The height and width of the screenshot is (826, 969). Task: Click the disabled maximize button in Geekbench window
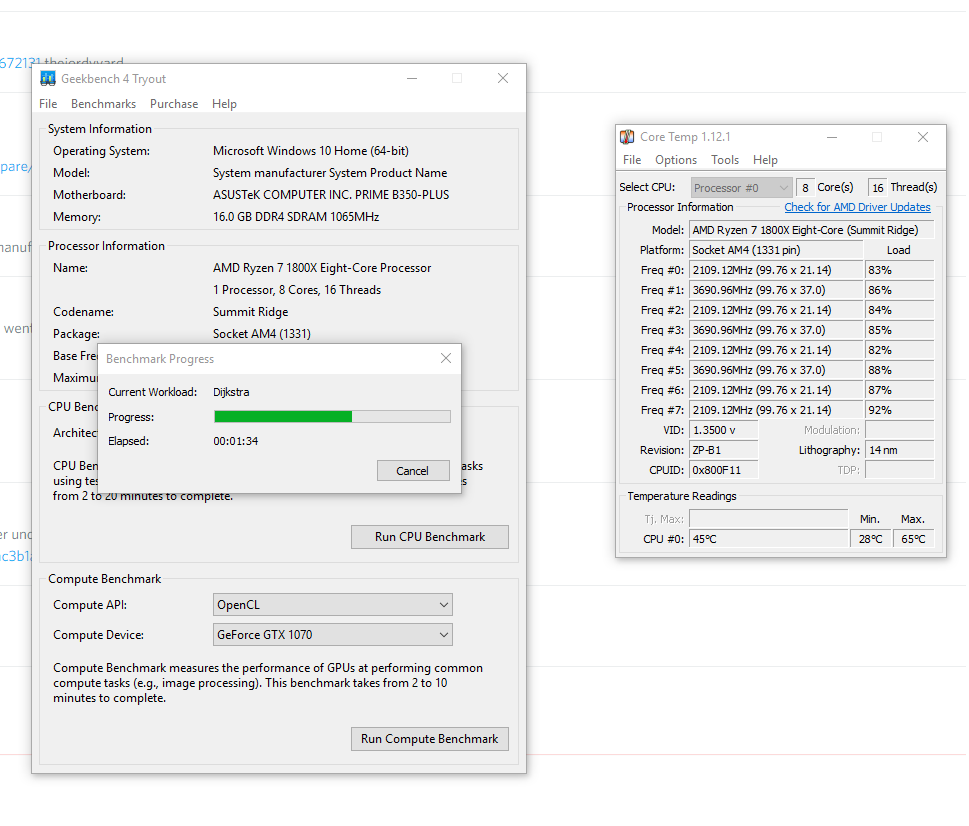point(457,78)
